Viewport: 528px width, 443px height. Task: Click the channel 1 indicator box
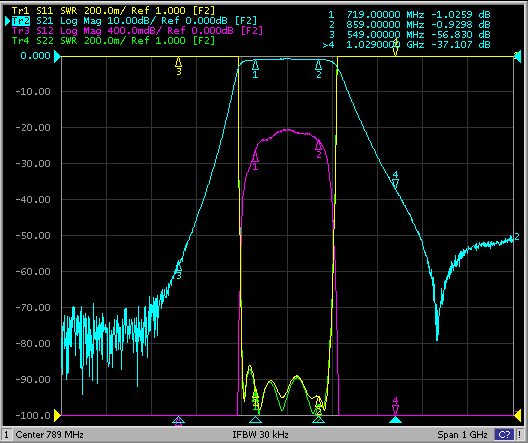point(6,435)
